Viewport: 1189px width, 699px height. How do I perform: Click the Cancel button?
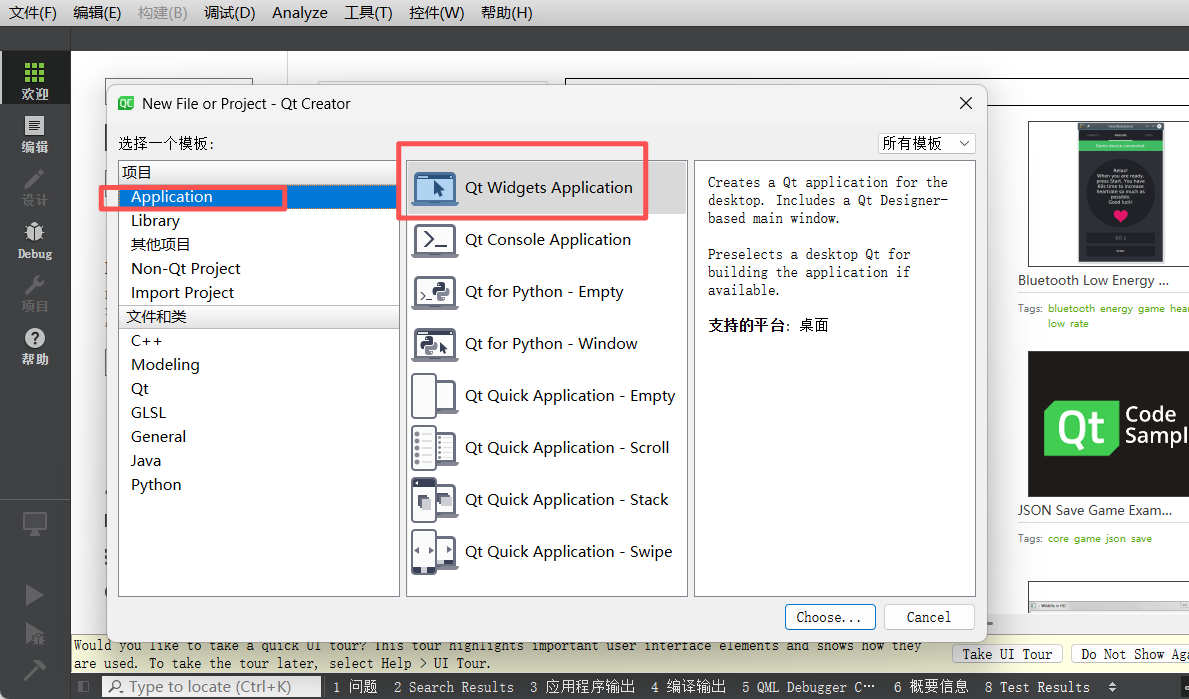929,617
